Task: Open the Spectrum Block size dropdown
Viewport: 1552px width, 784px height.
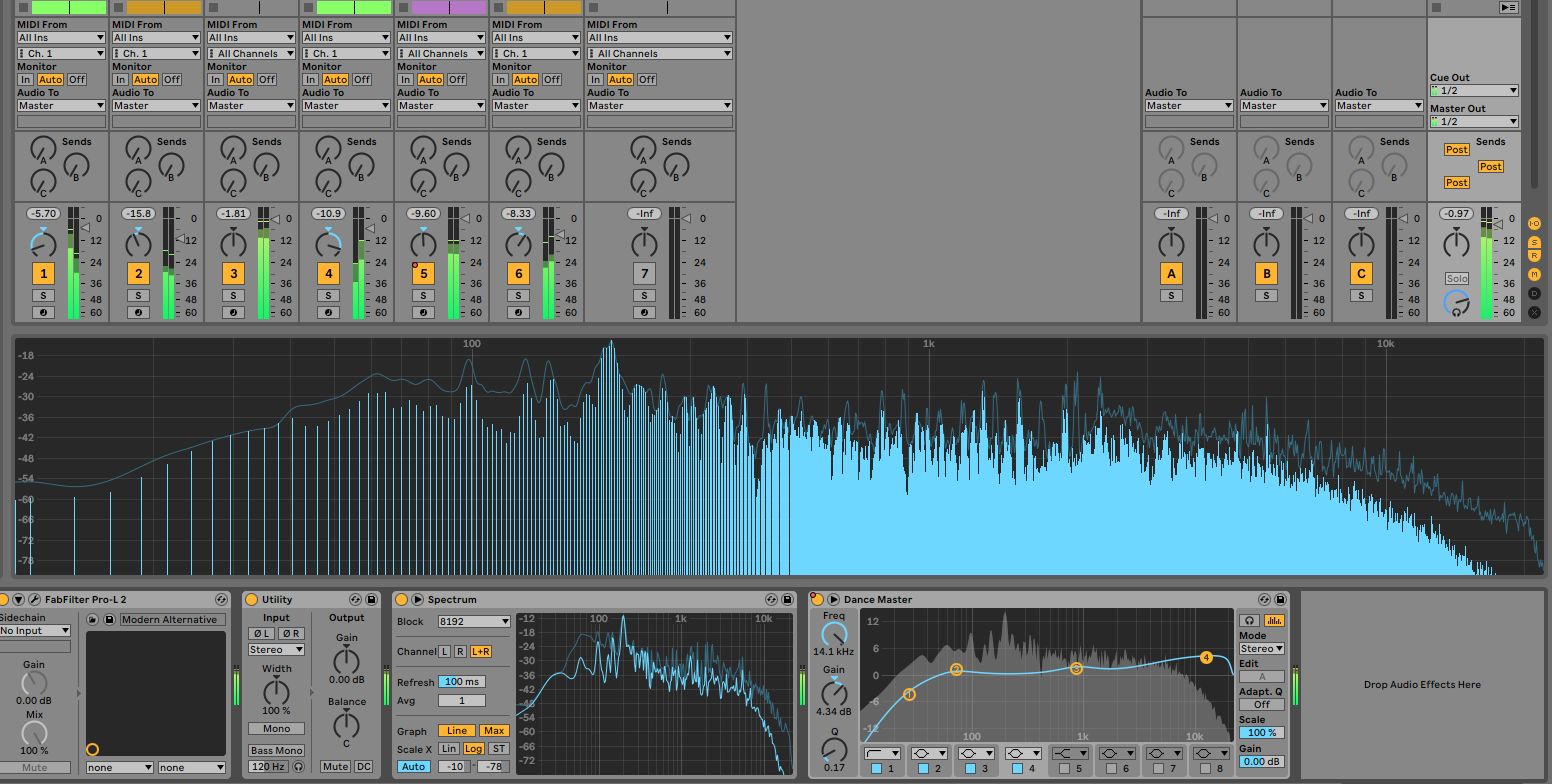Action: pos(474,622)
